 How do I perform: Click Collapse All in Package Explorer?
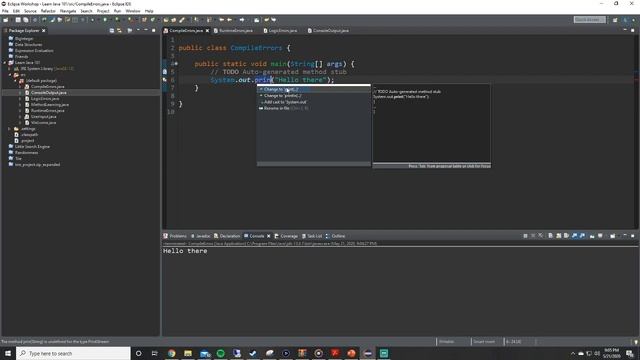112,31
